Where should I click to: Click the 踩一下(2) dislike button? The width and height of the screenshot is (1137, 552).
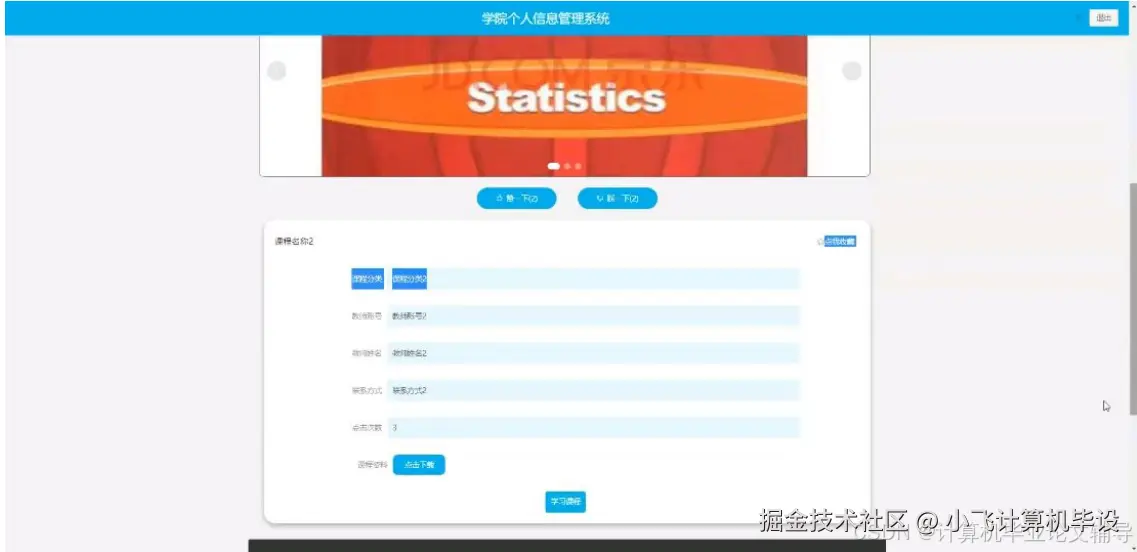(617, 198)
